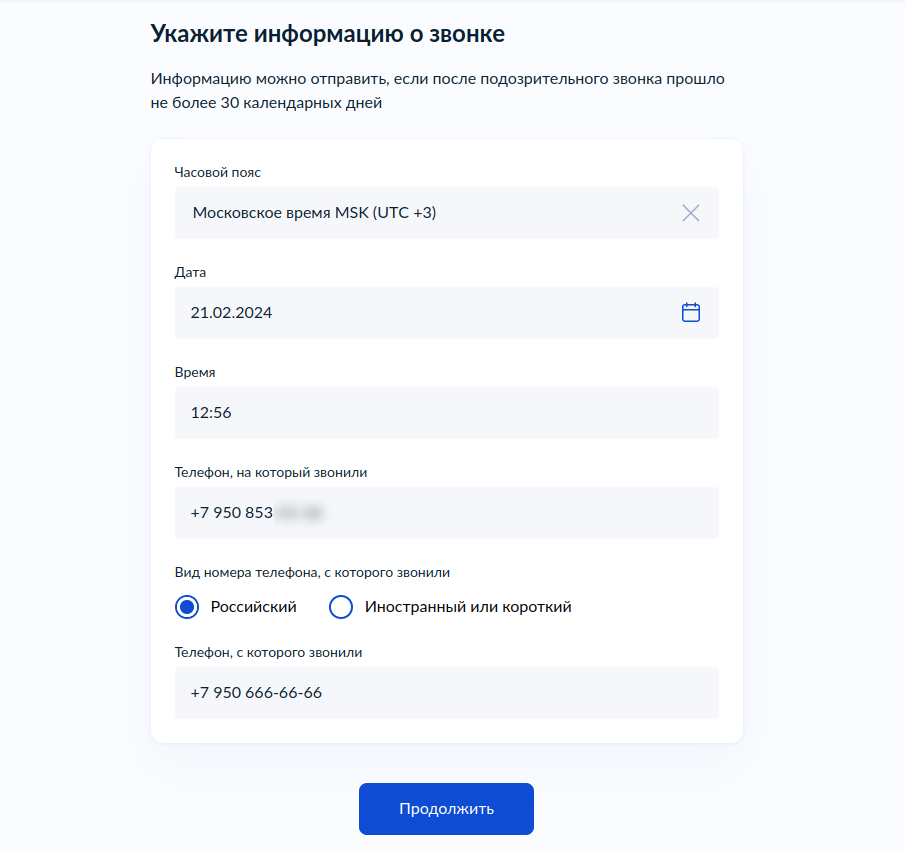Click the Время field label
Image resolution: width=905 pixels, height=852 pixels.
click(195, 372)
